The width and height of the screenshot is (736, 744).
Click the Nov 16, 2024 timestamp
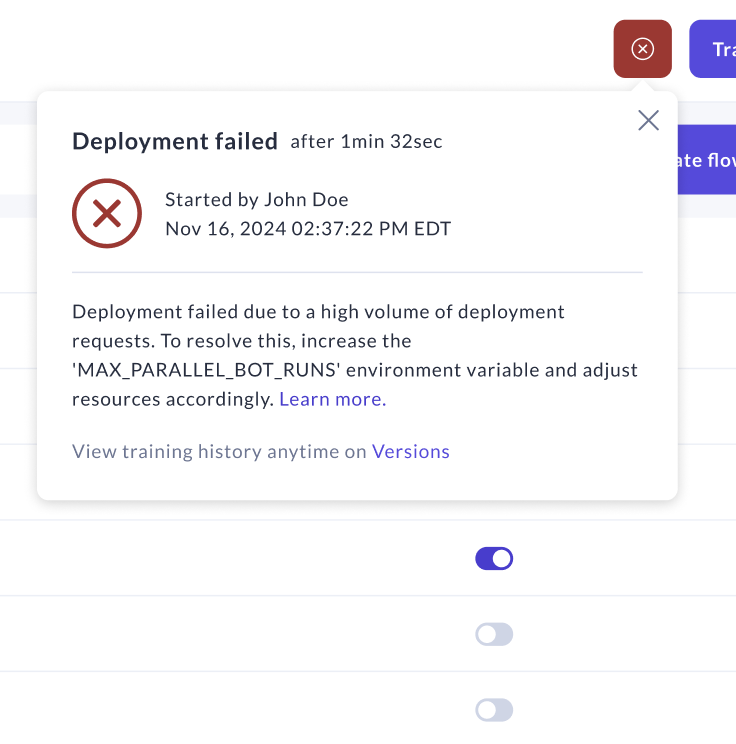coord(308,228)
